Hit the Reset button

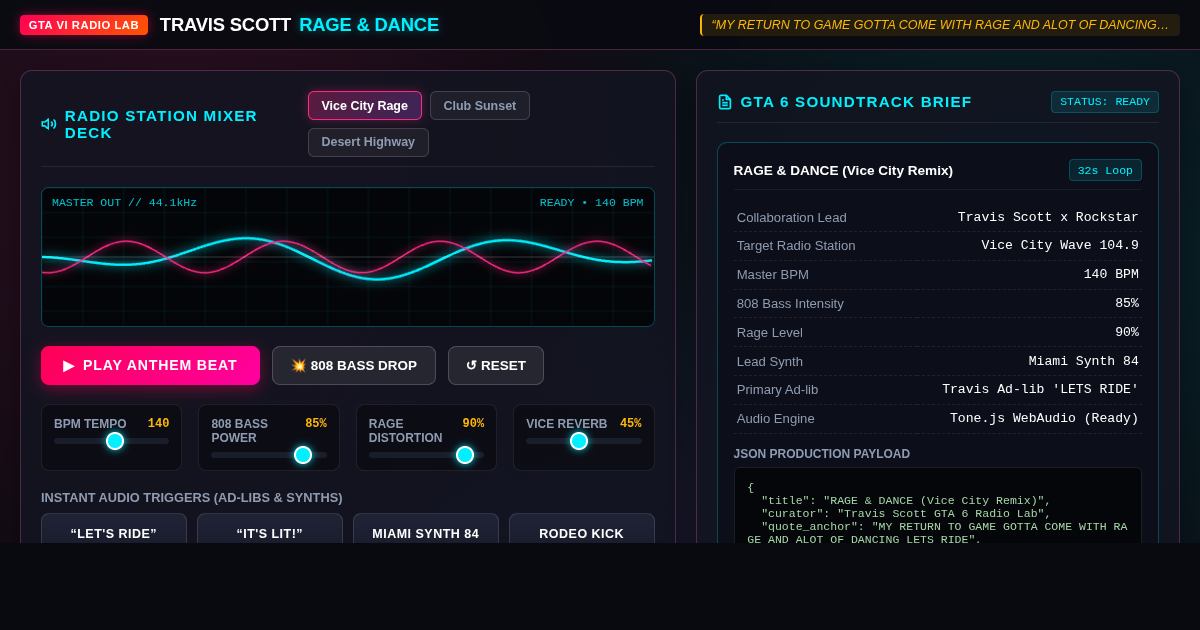click(x=496, y=366)
